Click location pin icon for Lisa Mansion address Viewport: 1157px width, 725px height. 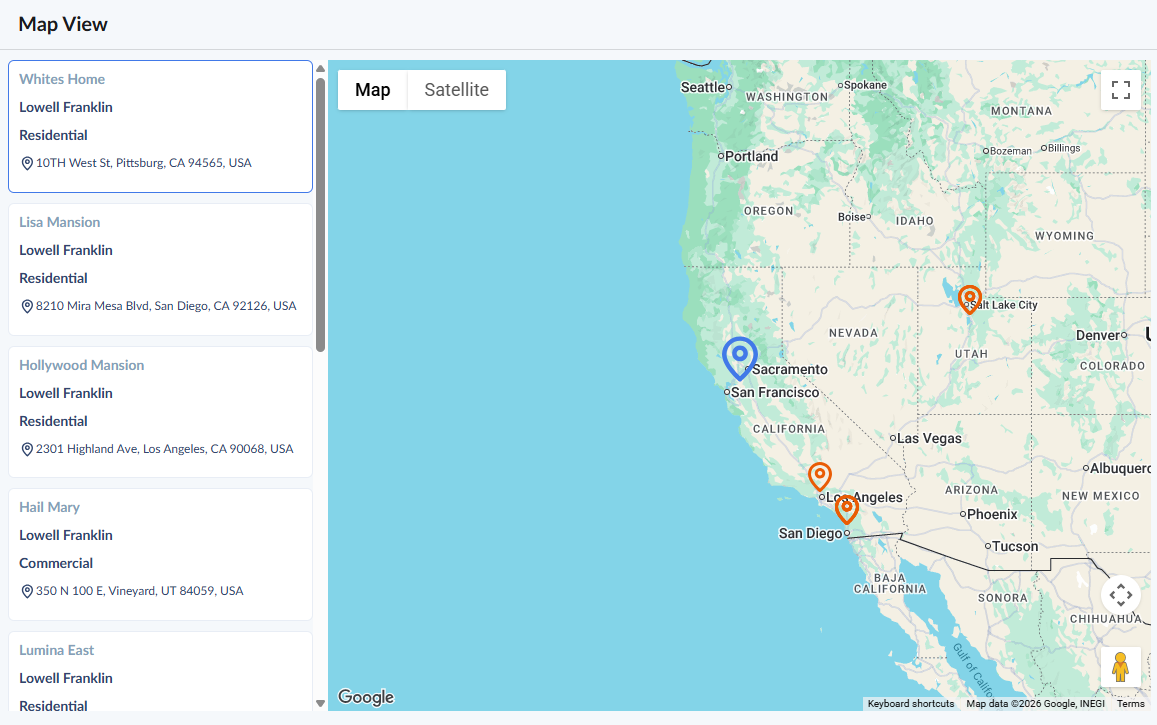pyautogui.click(x=27, y=306)
